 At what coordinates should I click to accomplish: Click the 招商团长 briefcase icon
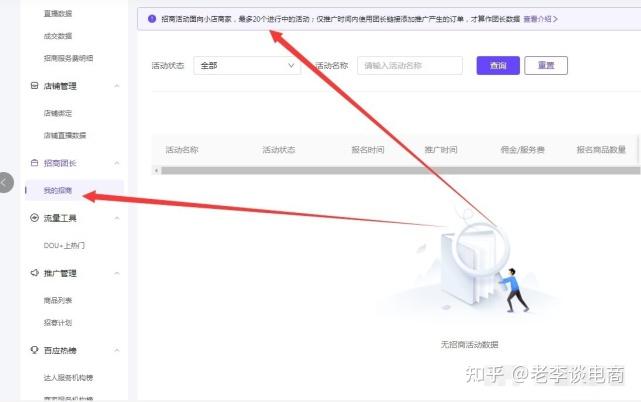point(34,163)
